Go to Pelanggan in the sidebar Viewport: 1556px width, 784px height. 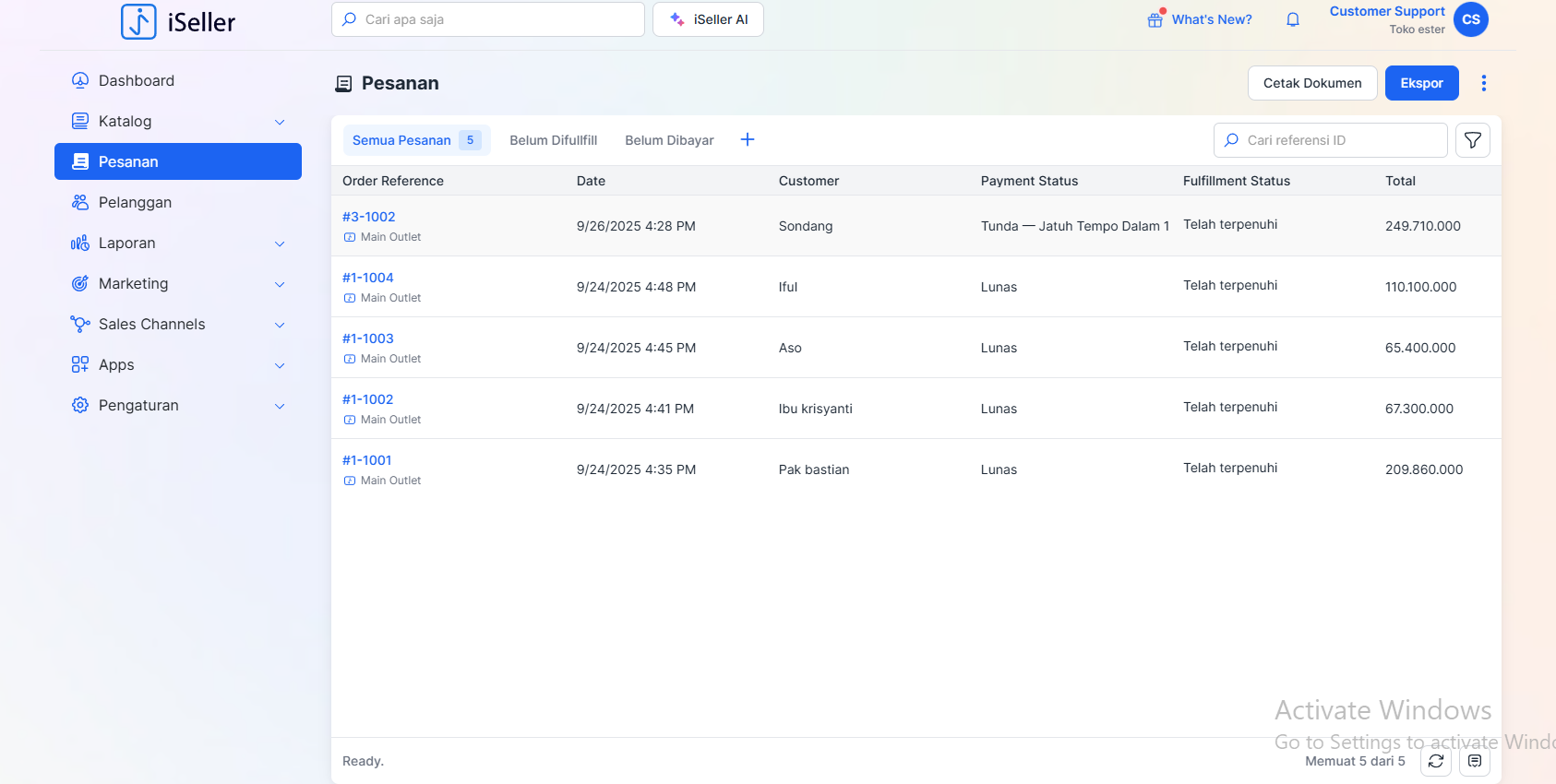tap(135, 202)
